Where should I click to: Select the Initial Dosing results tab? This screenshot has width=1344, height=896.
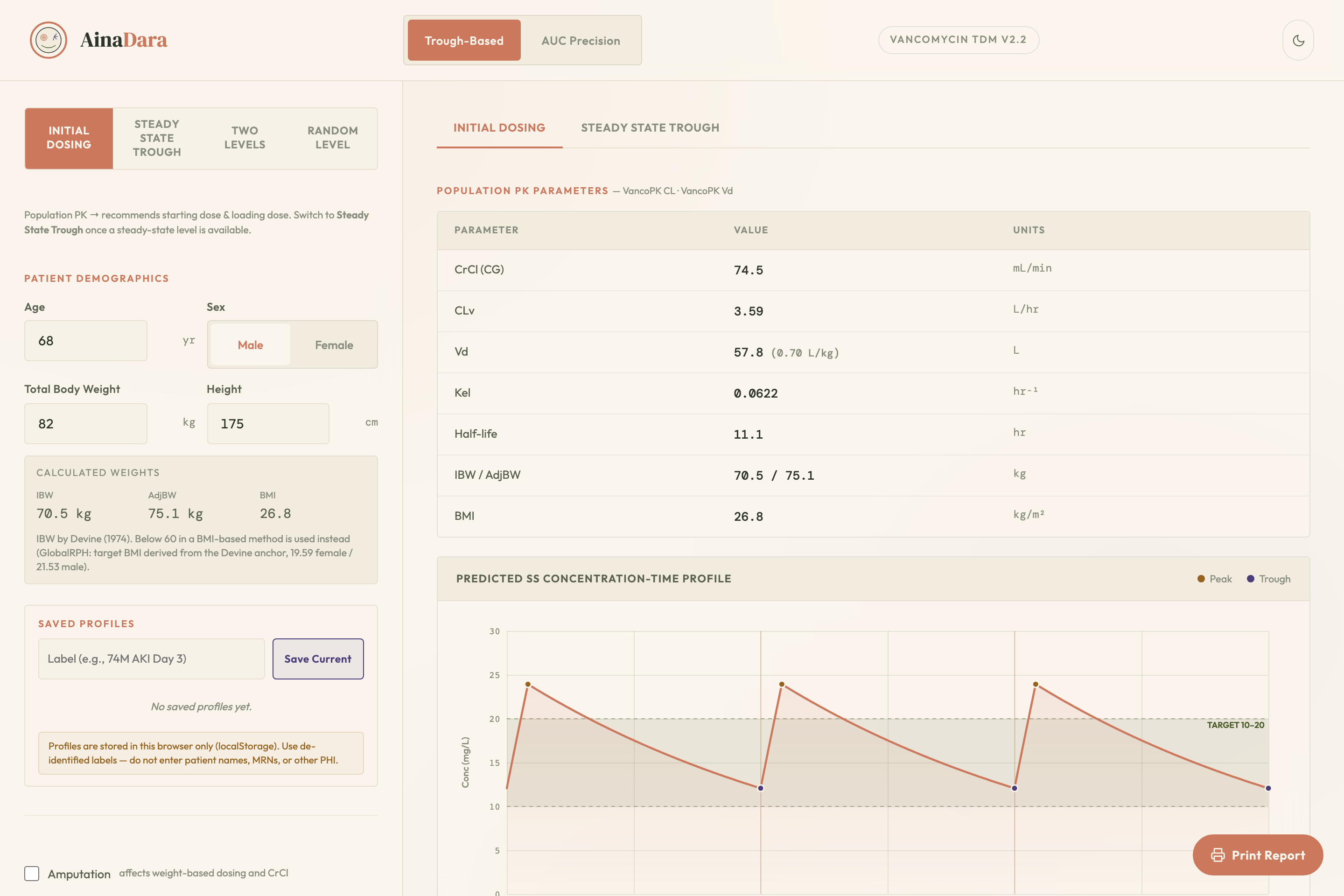pos(499,127)
